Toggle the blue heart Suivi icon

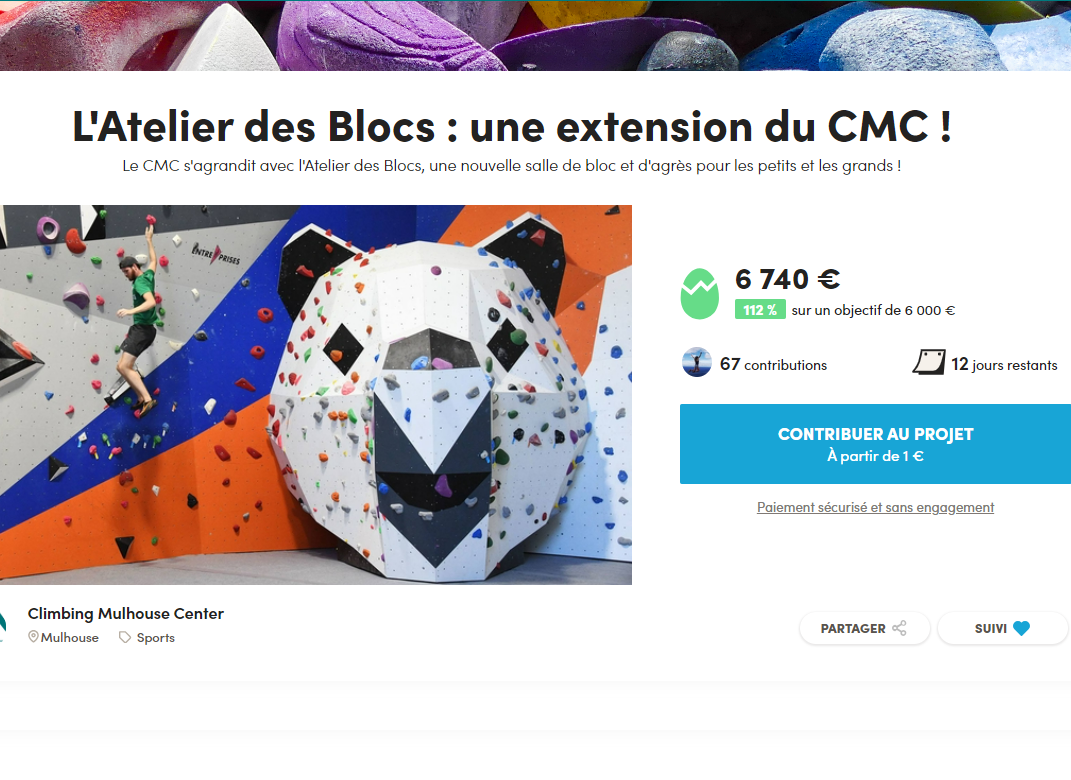[x=1021, y=628]
